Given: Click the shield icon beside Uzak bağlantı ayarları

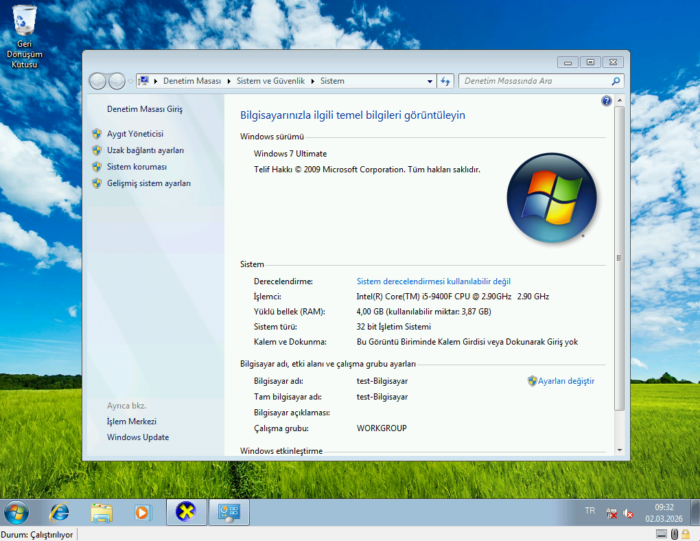Looking at the screenshot, I should (x=97, y=150).
